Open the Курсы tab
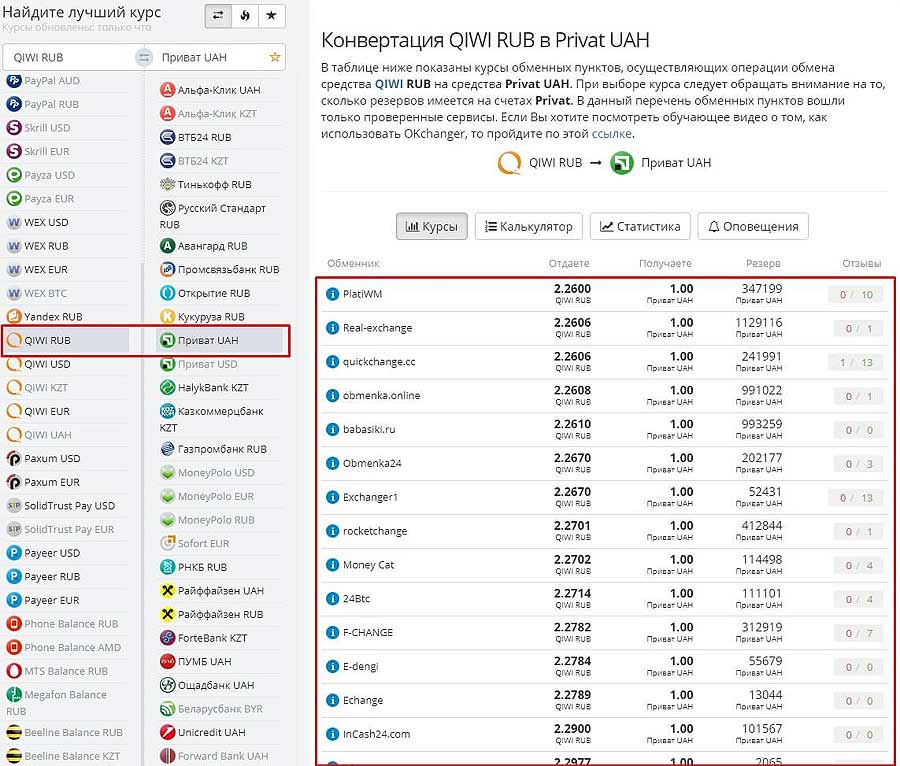 coord(432,227)
